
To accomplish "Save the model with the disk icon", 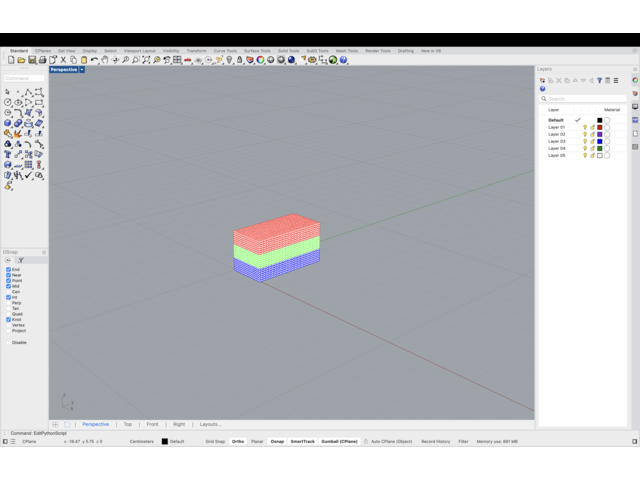I will 32,60.
